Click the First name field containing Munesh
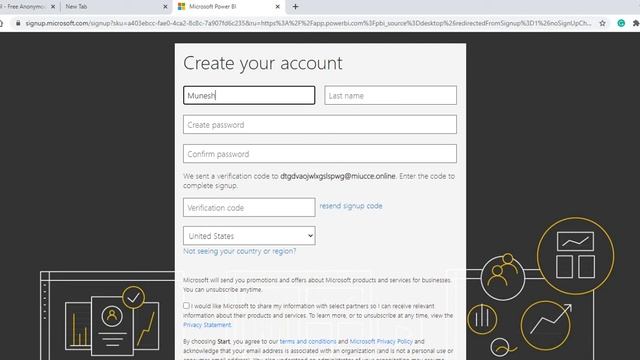Image resolution: width=640 pixels, height=360 pixels. 249,95
